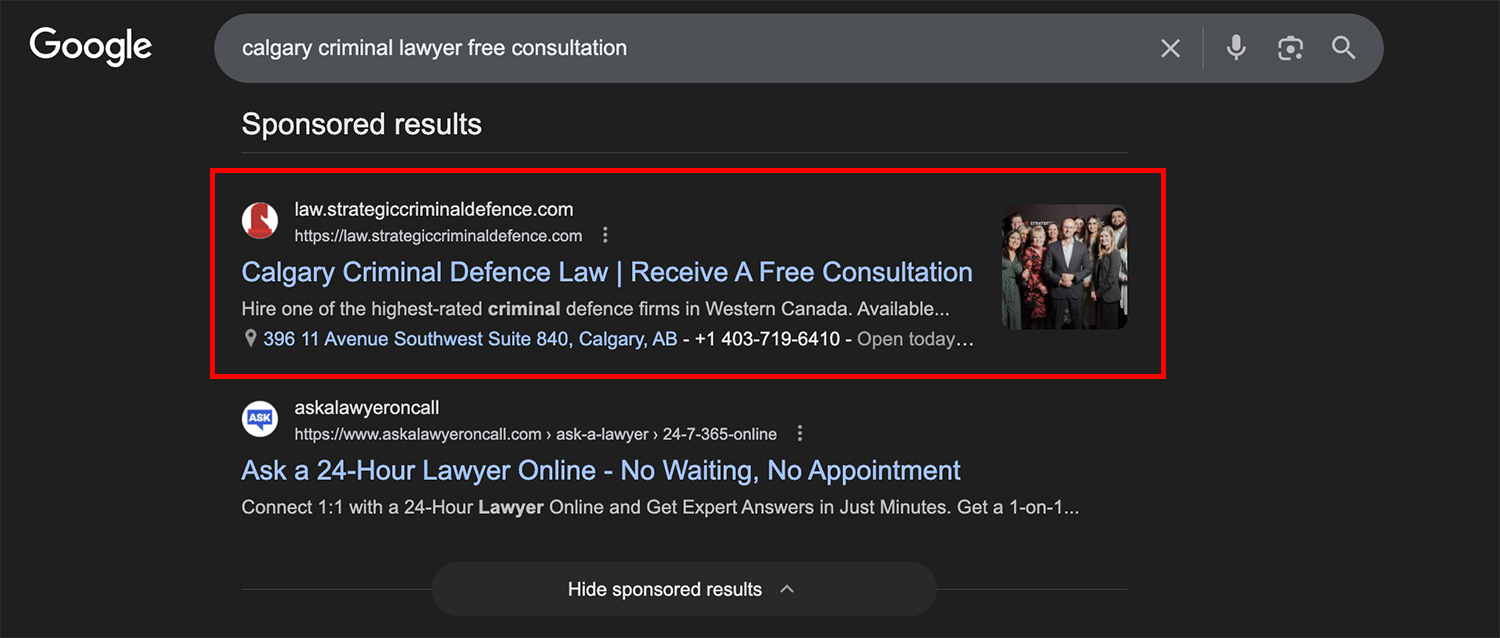Open the three-dot menu beside the askalawyeroncall URL

coord(799,434)
